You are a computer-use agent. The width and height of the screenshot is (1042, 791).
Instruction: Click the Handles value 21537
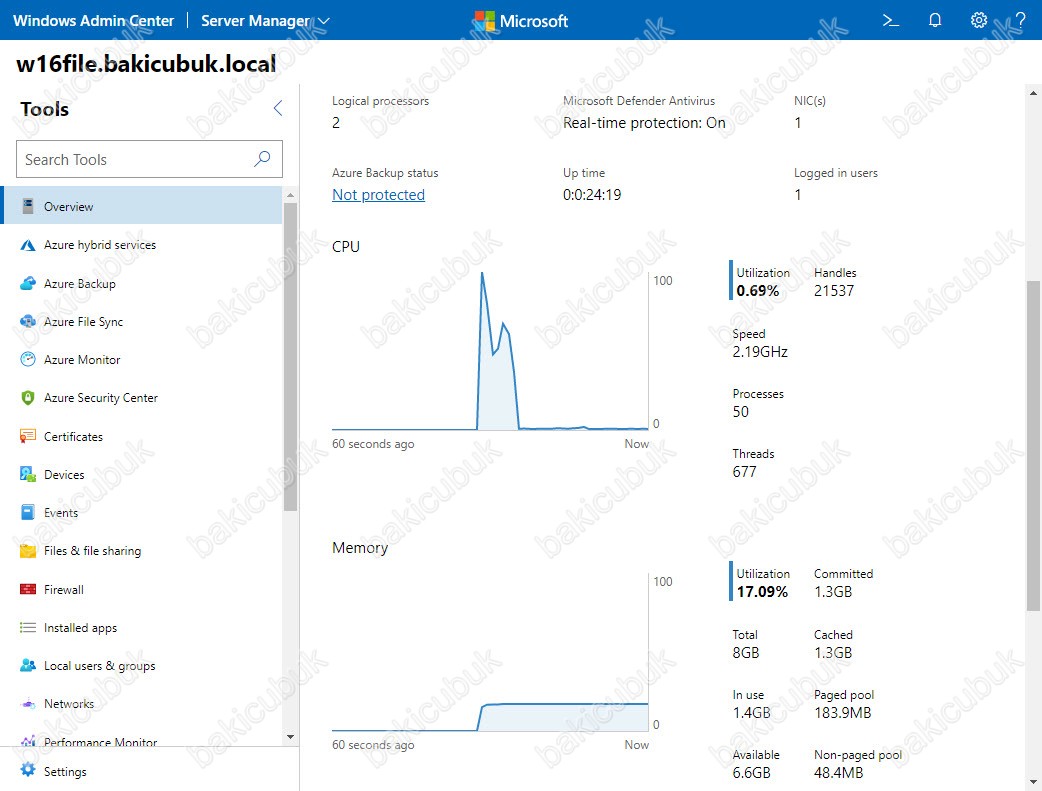[834, 290]
